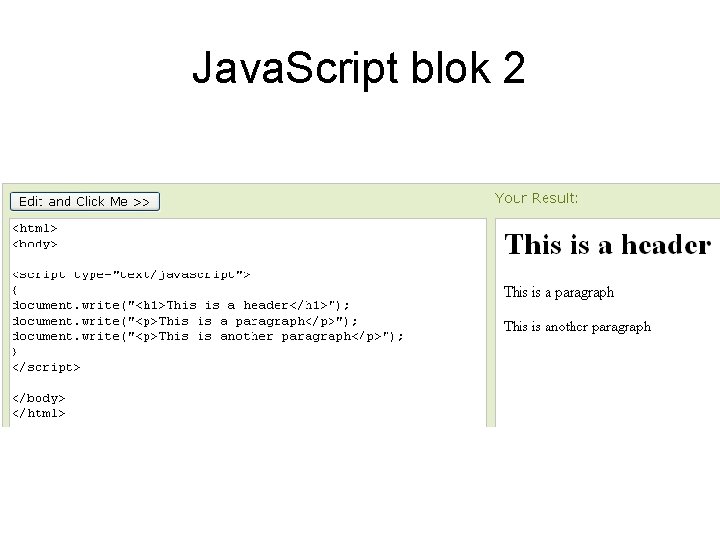Click the "<html>" opening tag line
The height and width of the screenshot is (540, 720).
coord(35,228)
